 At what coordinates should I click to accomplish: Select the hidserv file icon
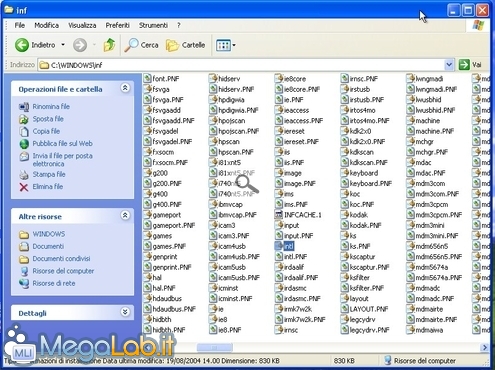coord(213,79)
